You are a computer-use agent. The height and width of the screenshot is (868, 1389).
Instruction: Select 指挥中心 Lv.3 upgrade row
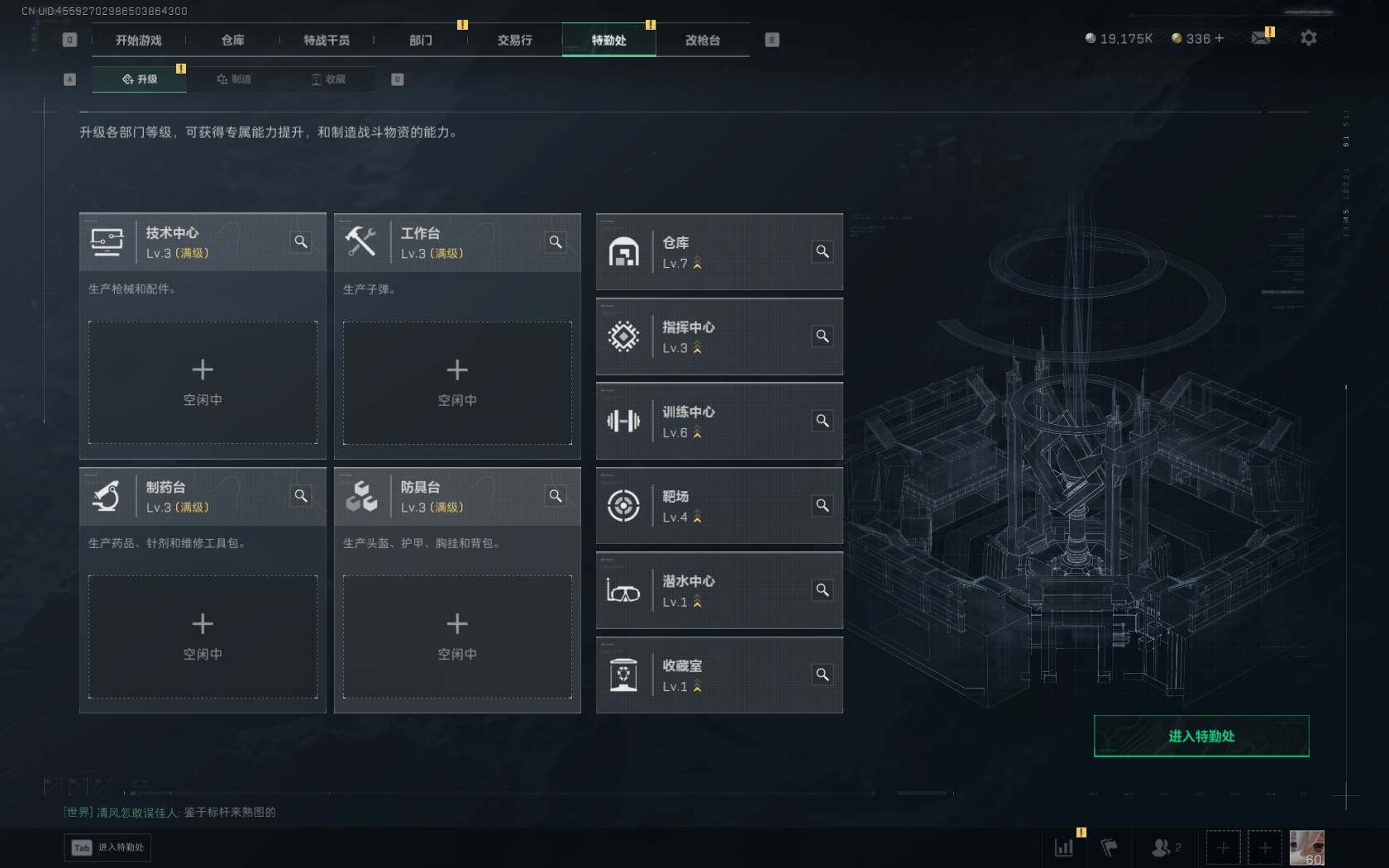click(719, 336)
